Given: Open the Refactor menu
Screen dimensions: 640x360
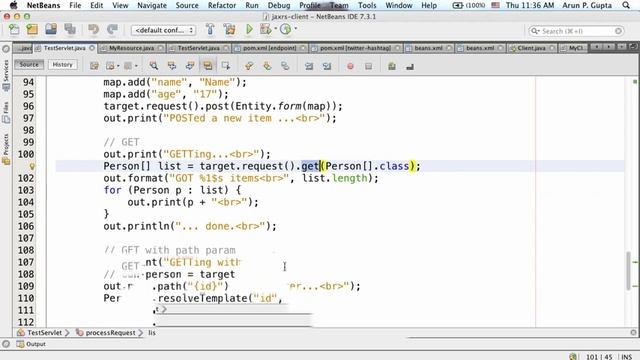Looking at the screenshot, I should (222, 5).
